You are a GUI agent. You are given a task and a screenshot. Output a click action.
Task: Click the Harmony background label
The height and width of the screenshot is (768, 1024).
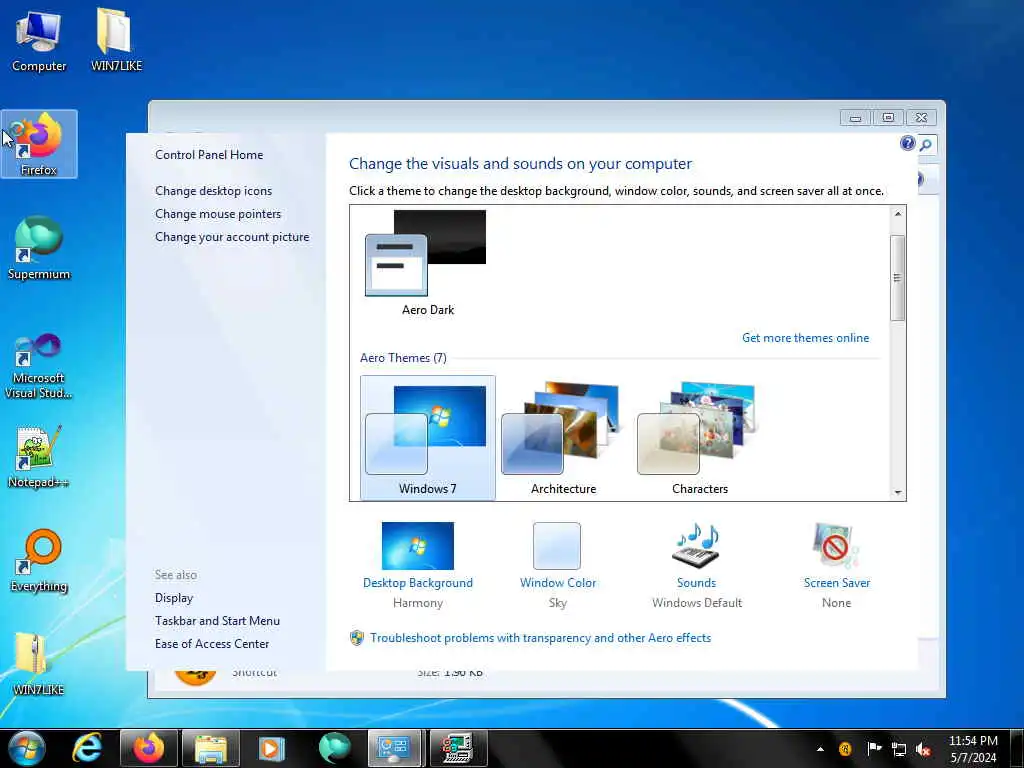click(x=418, y=603)
